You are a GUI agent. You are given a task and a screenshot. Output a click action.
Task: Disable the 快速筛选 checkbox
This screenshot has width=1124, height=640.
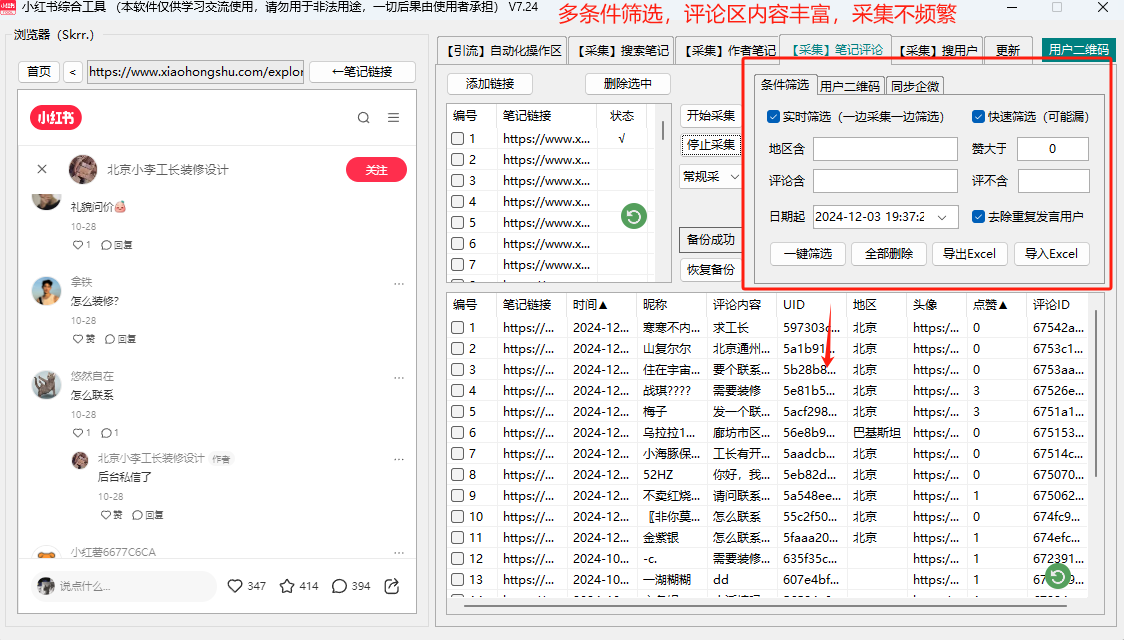pyautogui.click(x=978, y=117)
